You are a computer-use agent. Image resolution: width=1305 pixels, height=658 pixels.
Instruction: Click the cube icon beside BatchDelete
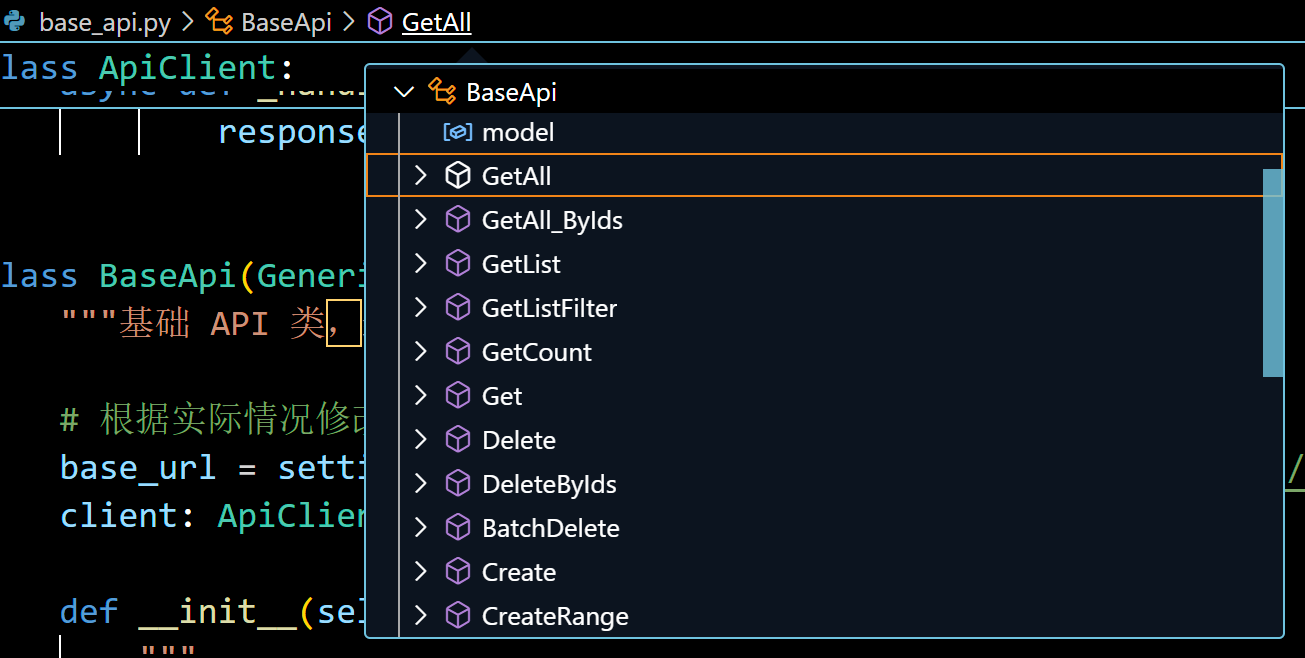[x=457, y=528]
